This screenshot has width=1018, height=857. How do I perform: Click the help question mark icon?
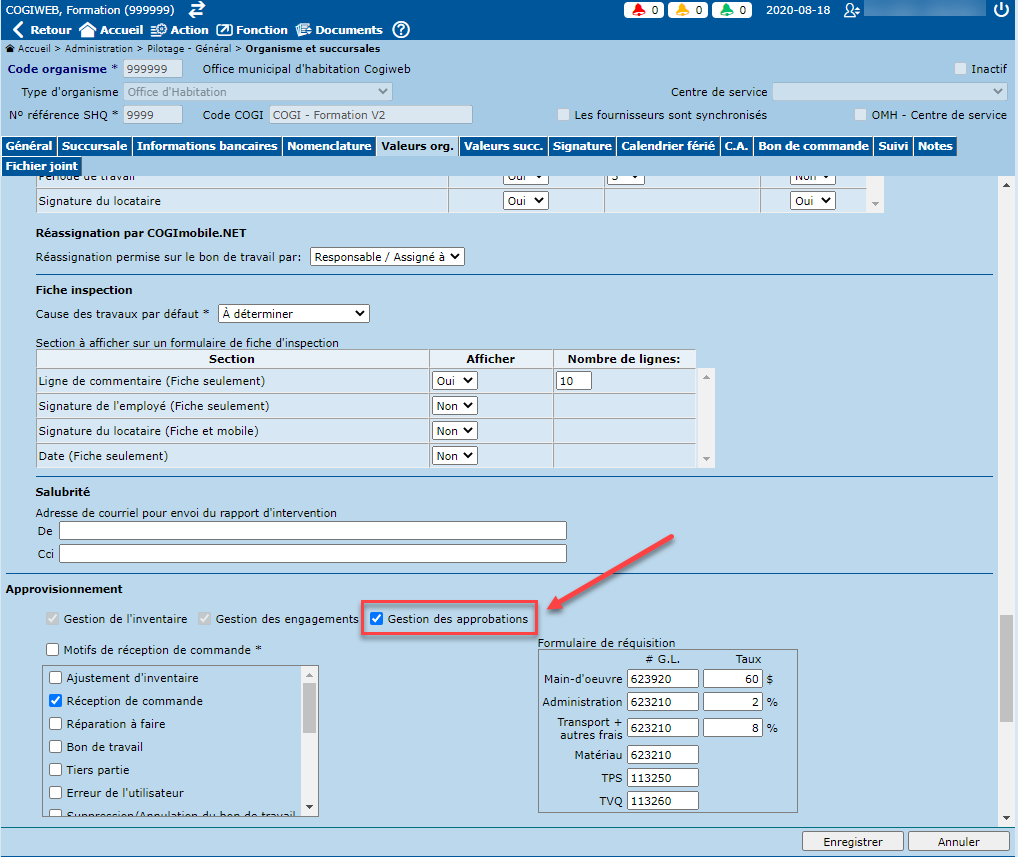401,30
